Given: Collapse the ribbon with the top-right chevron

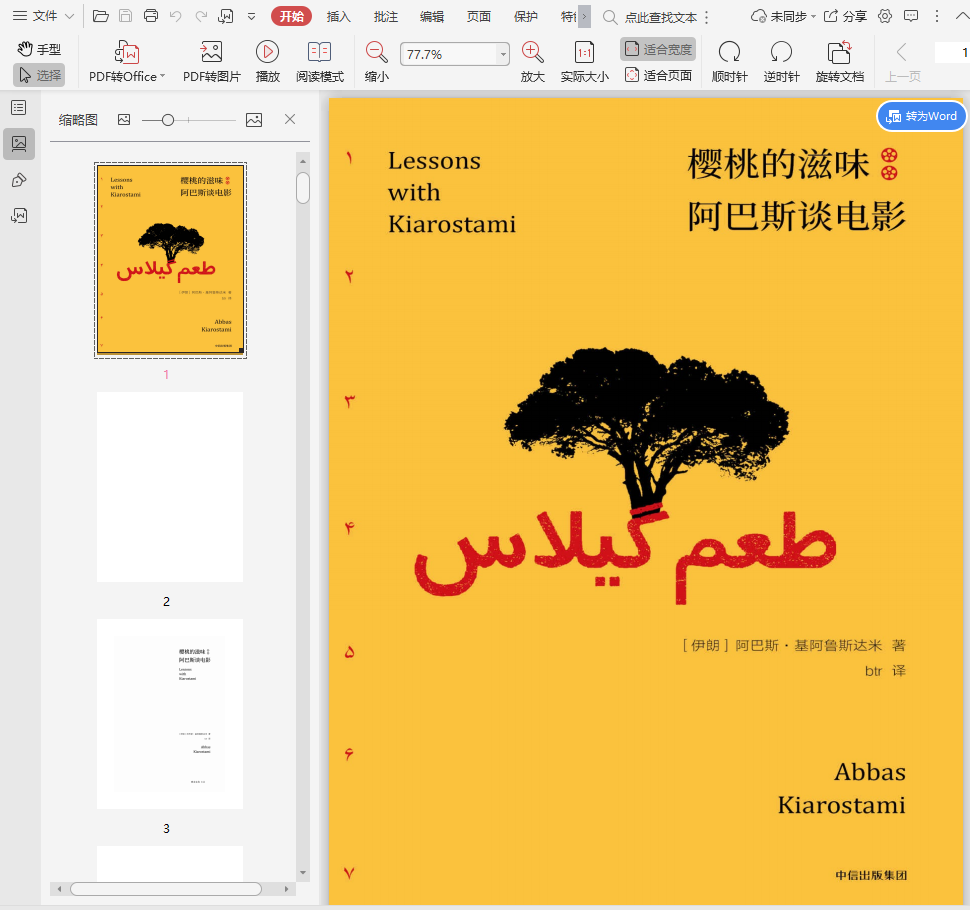Looking at the screenshot, I should 962,17.
